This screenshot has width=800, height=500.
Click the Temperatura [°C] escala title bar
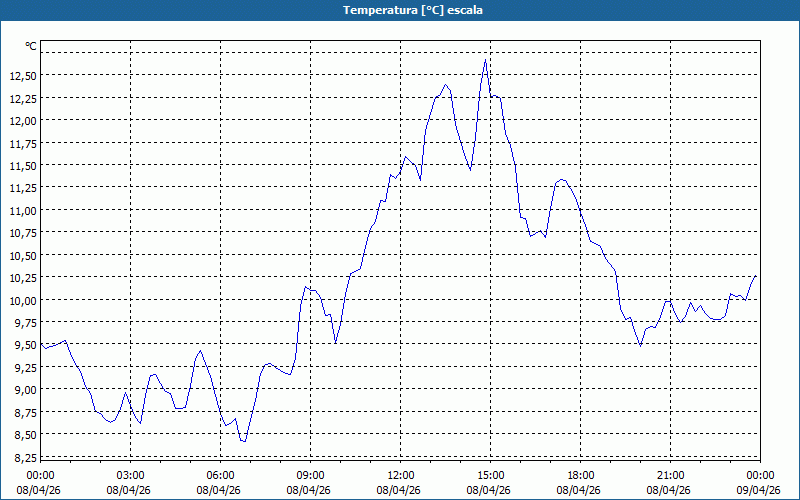(400, 10)
